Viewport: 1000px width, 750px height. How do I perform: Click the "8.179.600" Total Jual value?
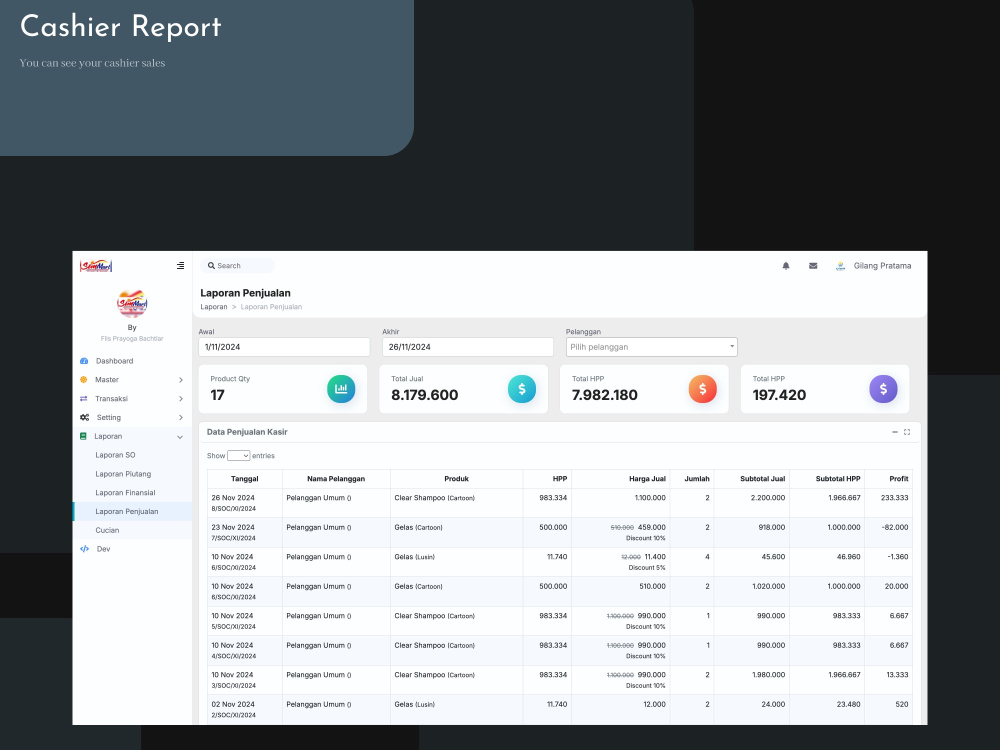(x=425, y=395)
